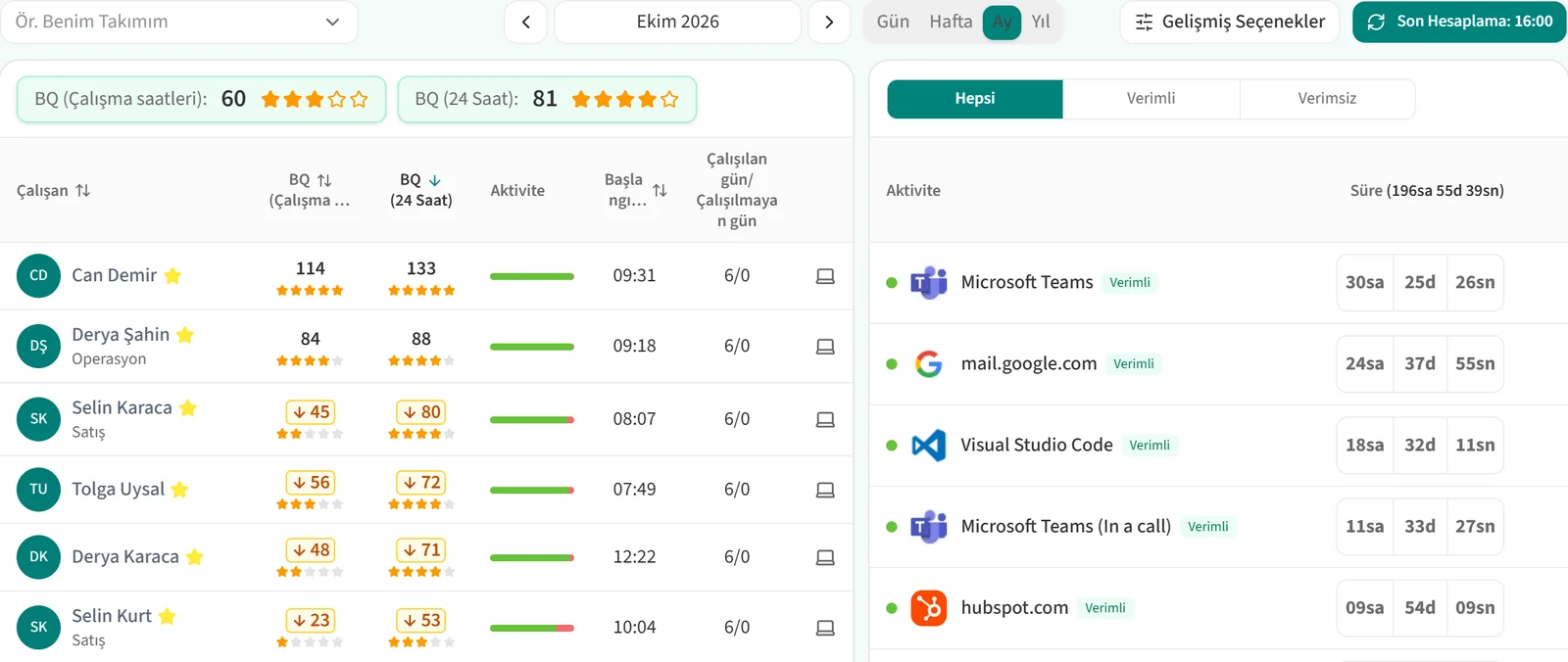Click laptop icon in Derya Karaca row
The image size is (1568, 662).
(x=825, y=557)
